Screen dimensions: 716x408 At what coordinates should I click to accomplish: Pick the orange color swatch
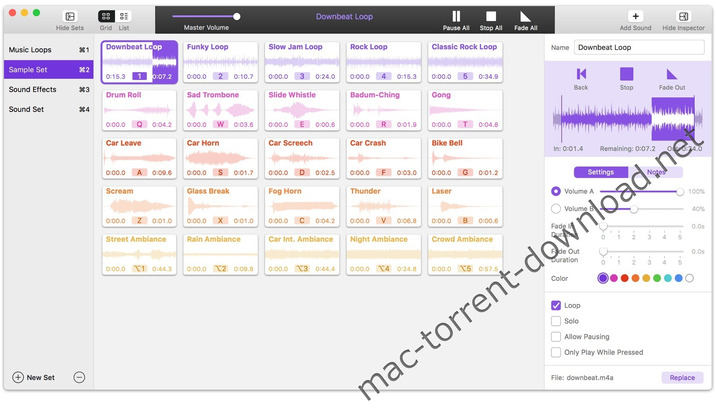(x=635, y=278)
